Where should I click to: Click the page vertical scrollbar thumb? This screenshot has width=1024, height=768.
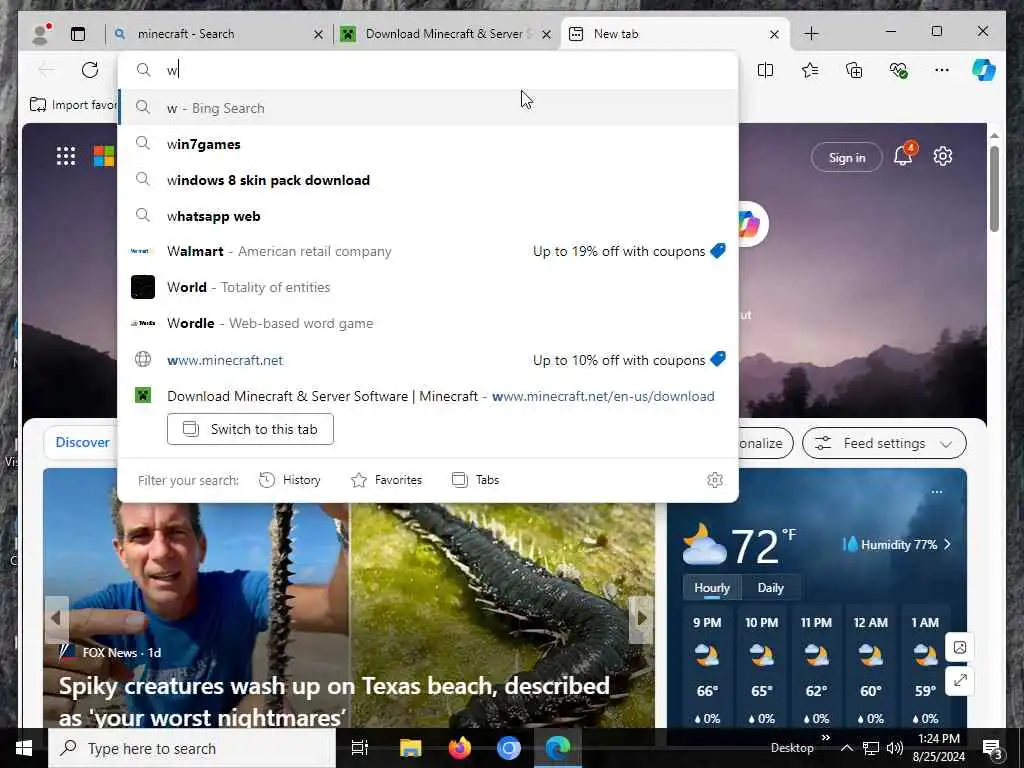coord(994,189)
